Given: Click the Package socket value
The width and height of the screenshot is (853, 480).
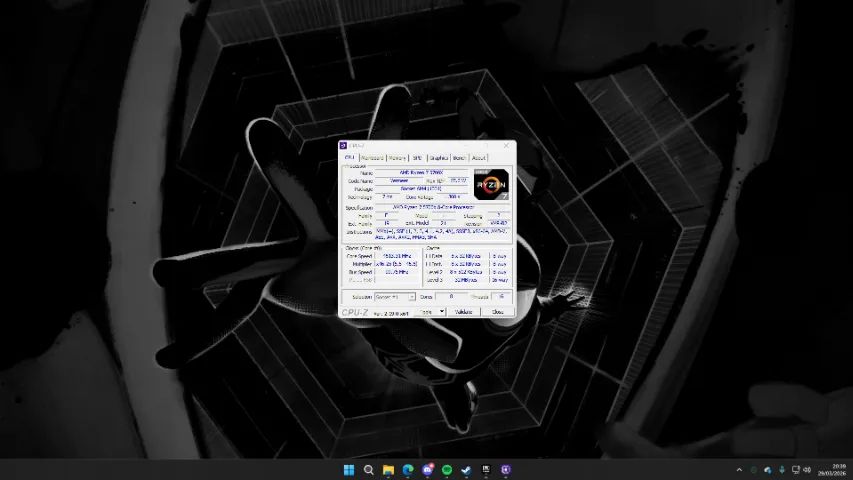Looking at the screenshot, I should click(x=421, y=189).
